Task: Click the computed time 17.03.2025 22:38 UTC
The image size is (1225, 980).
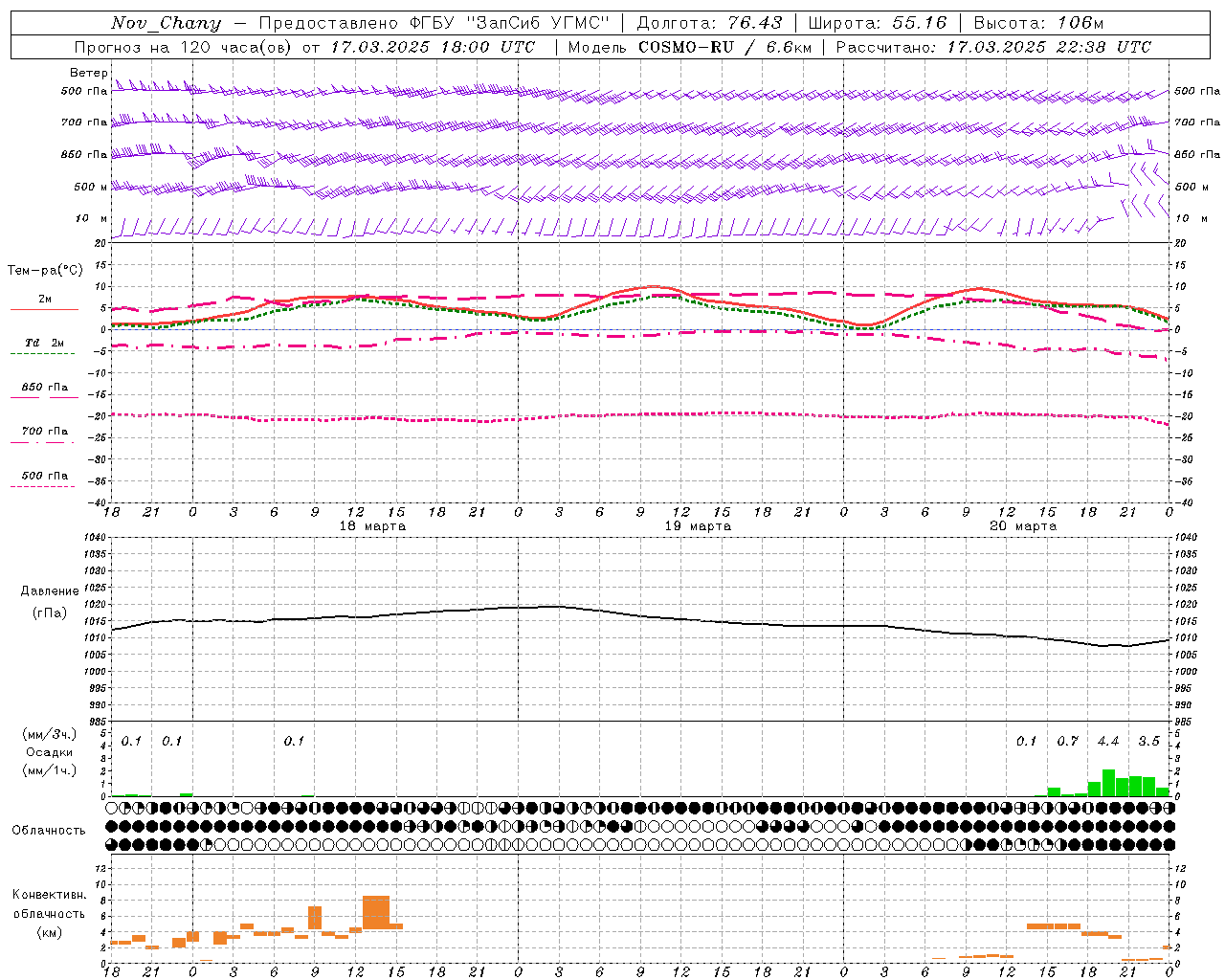Action: coord(1049,47)
